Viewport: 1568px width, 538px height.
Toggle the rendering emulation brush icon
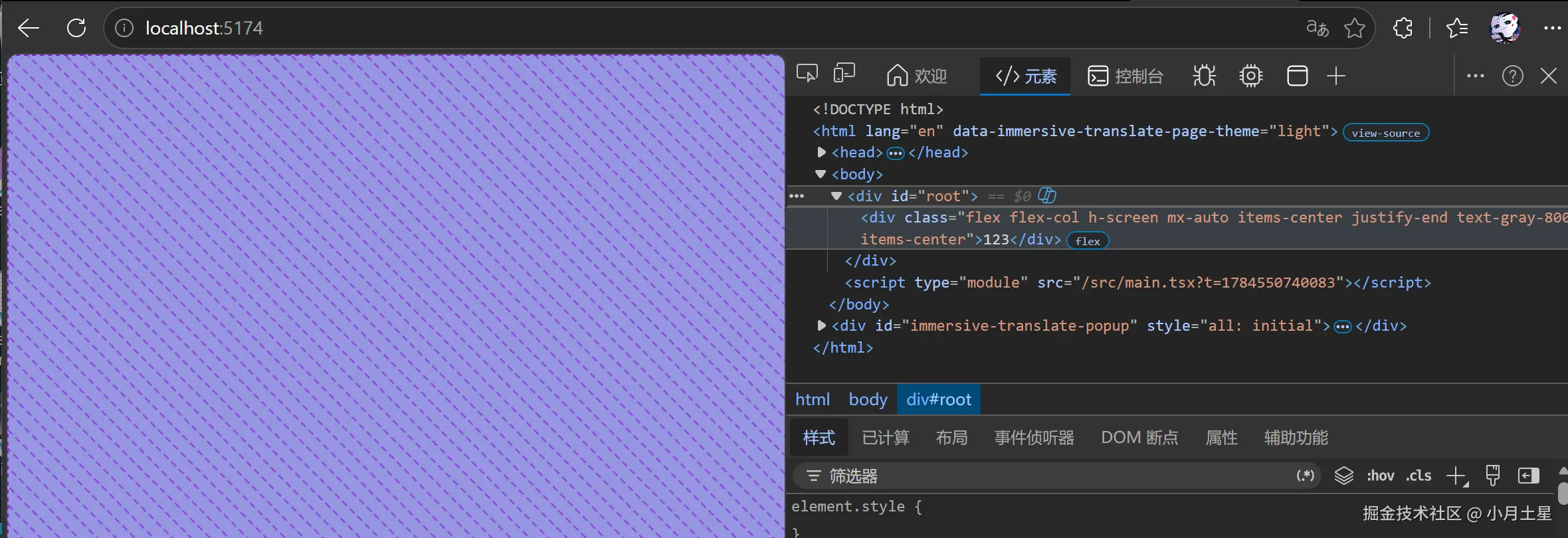pos(1493,476)
